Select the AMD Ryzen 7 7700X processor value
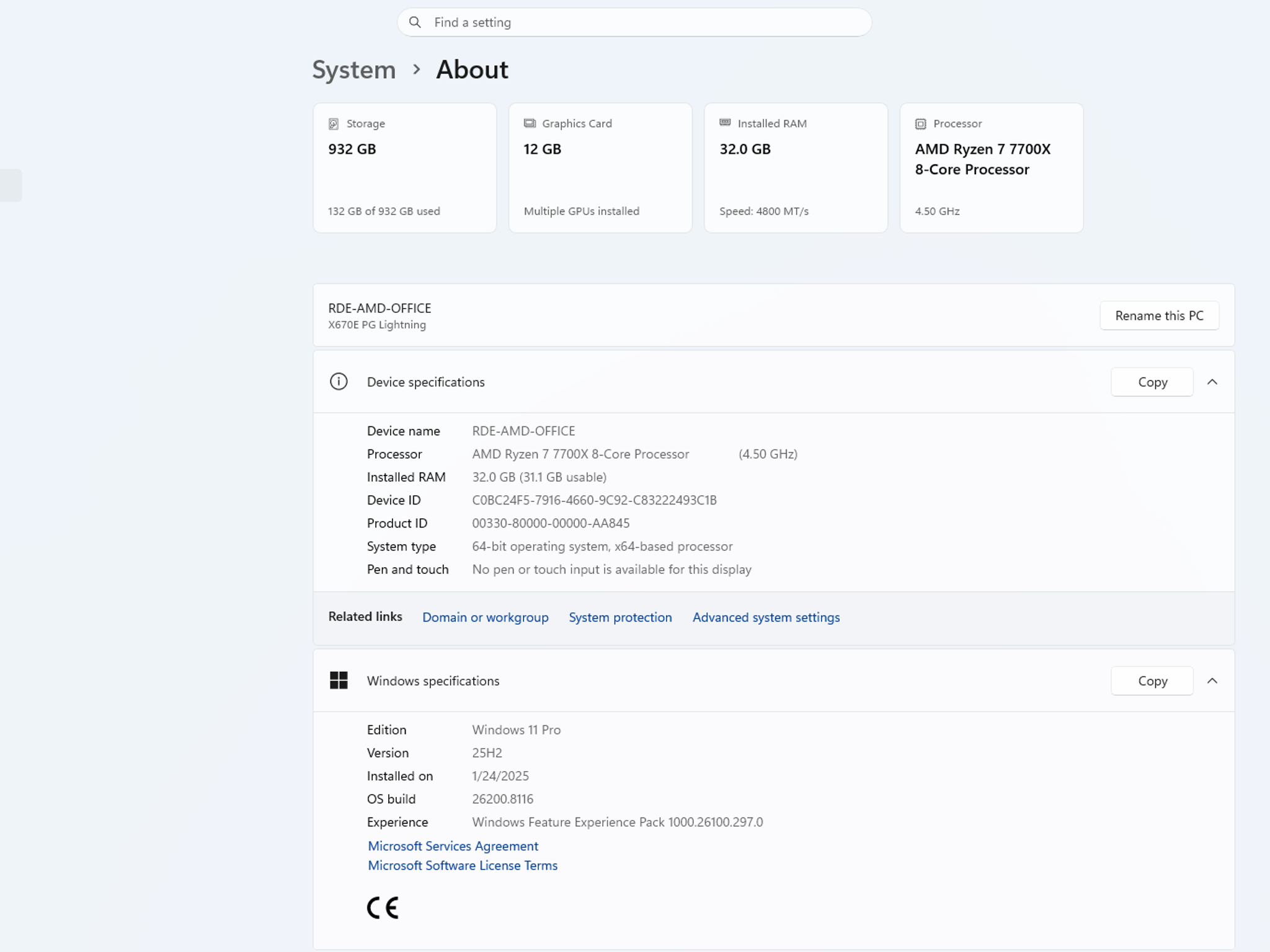The width and height of the screenshot is (1270, 952). pos(580,454)
